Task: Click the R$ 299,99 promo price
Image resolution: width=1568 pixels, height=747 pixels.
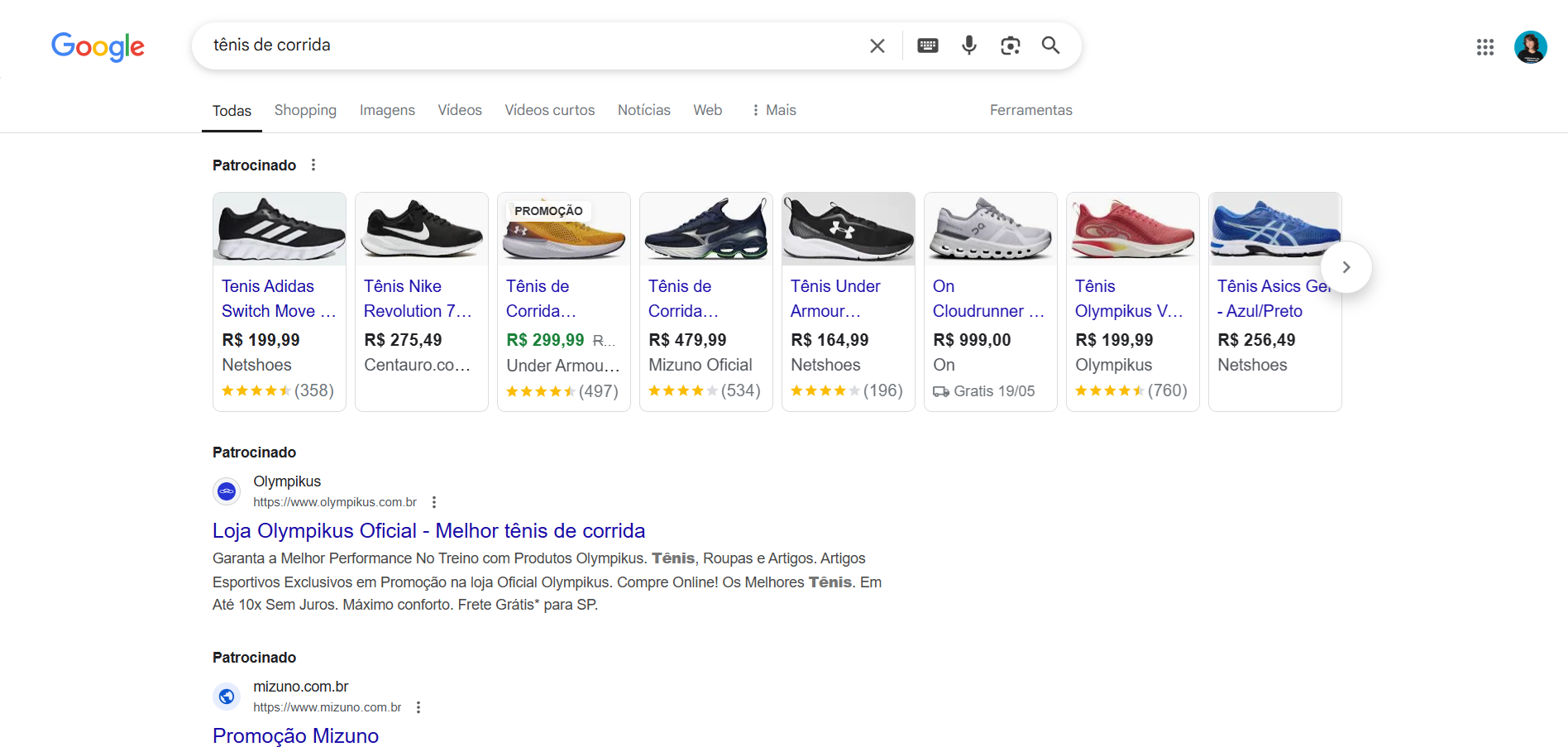Action: click(x=545, y=340)
